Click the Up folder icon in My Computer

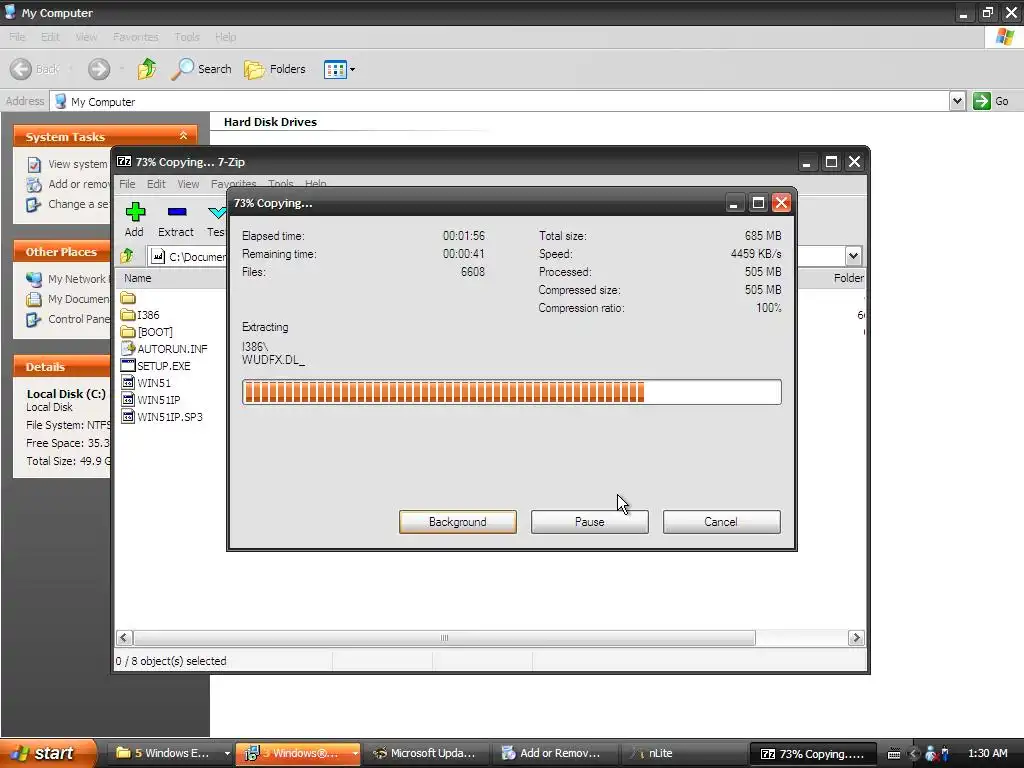point(147,69)
